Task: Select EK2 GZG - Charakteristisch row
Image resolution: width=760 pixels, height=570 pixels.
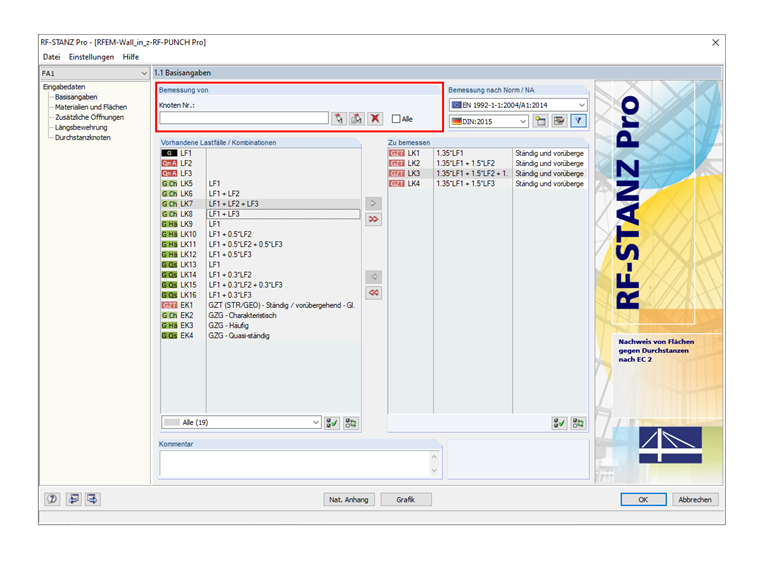Action: click(261, 316)
